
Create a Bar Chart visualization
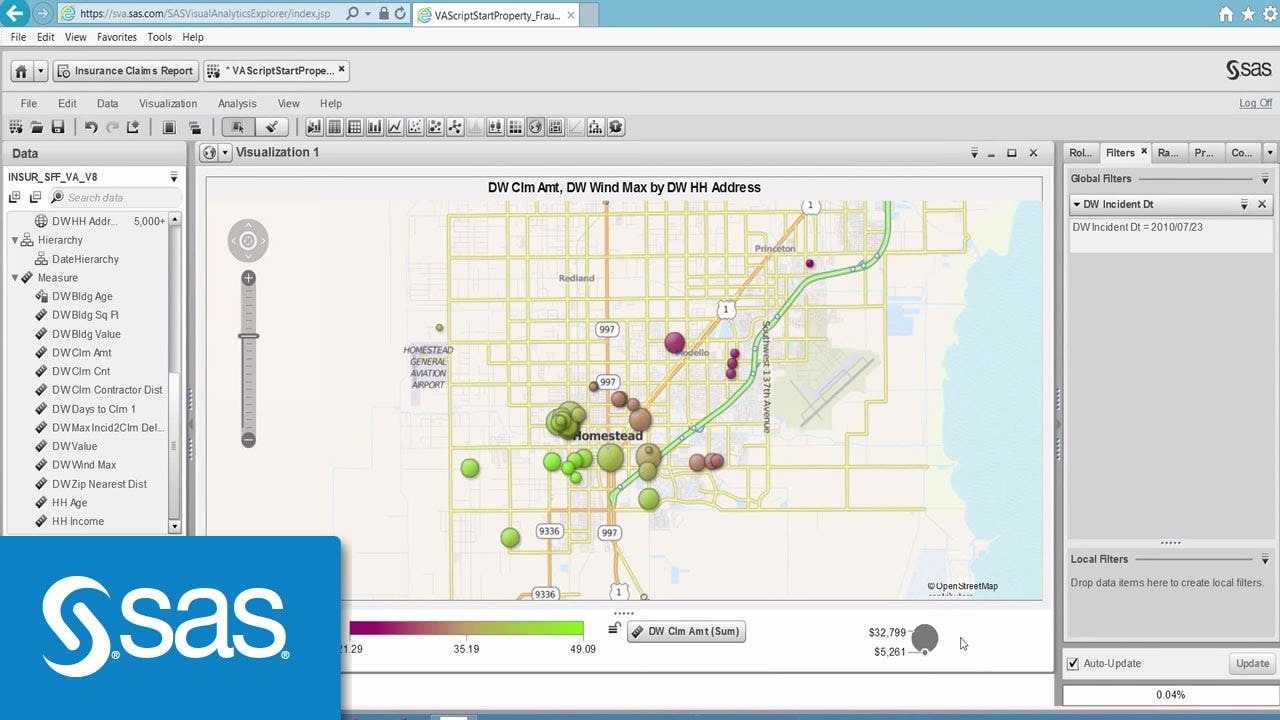pos(373,127)
